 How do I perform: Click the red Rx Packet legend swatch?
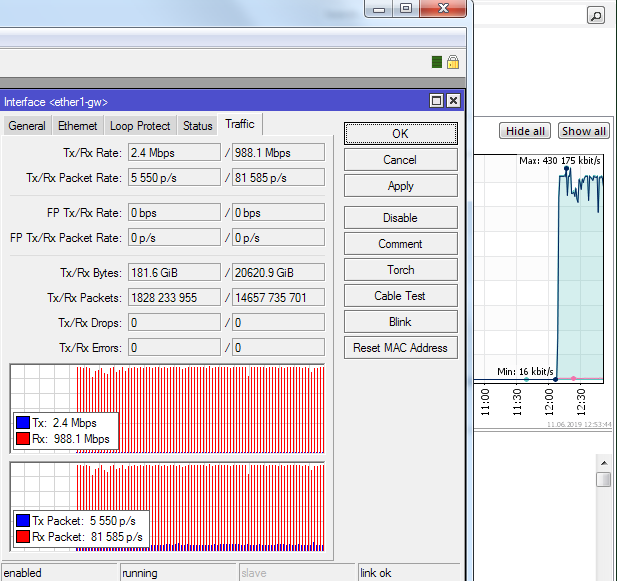(x=23, y=537)
